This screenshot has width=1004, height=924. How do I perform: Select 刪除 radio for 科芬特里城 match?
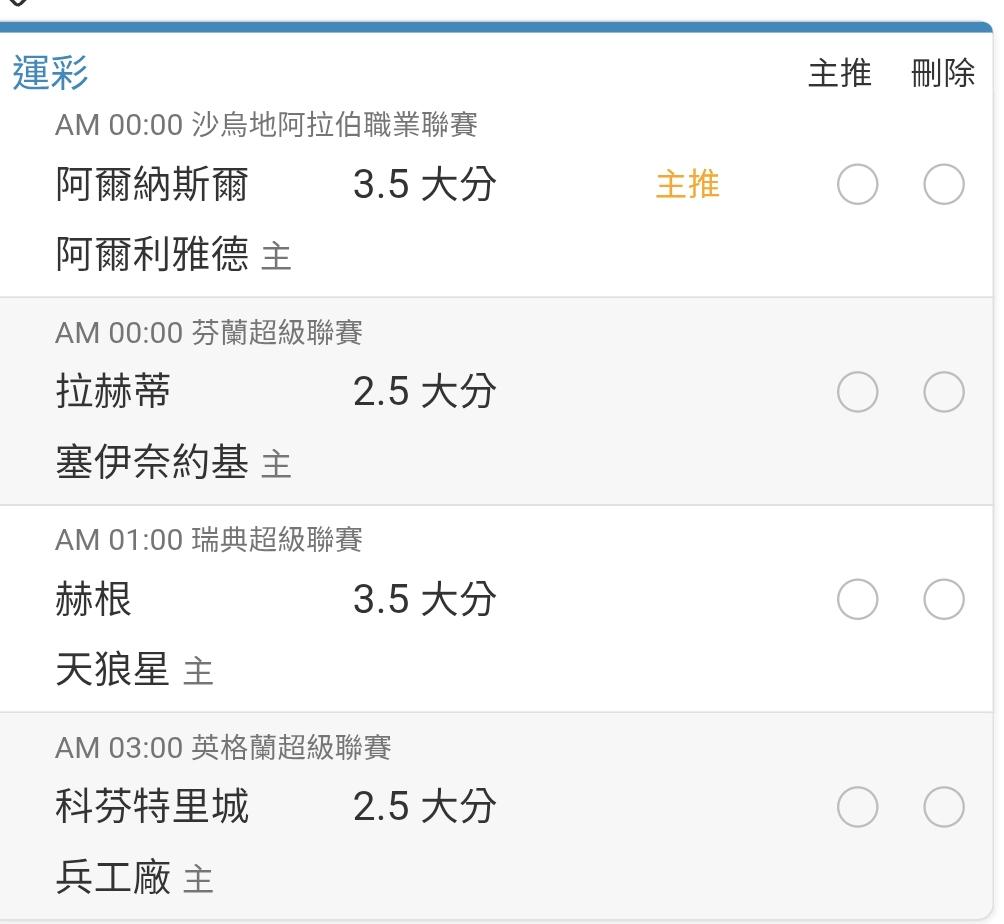point(944,807)
